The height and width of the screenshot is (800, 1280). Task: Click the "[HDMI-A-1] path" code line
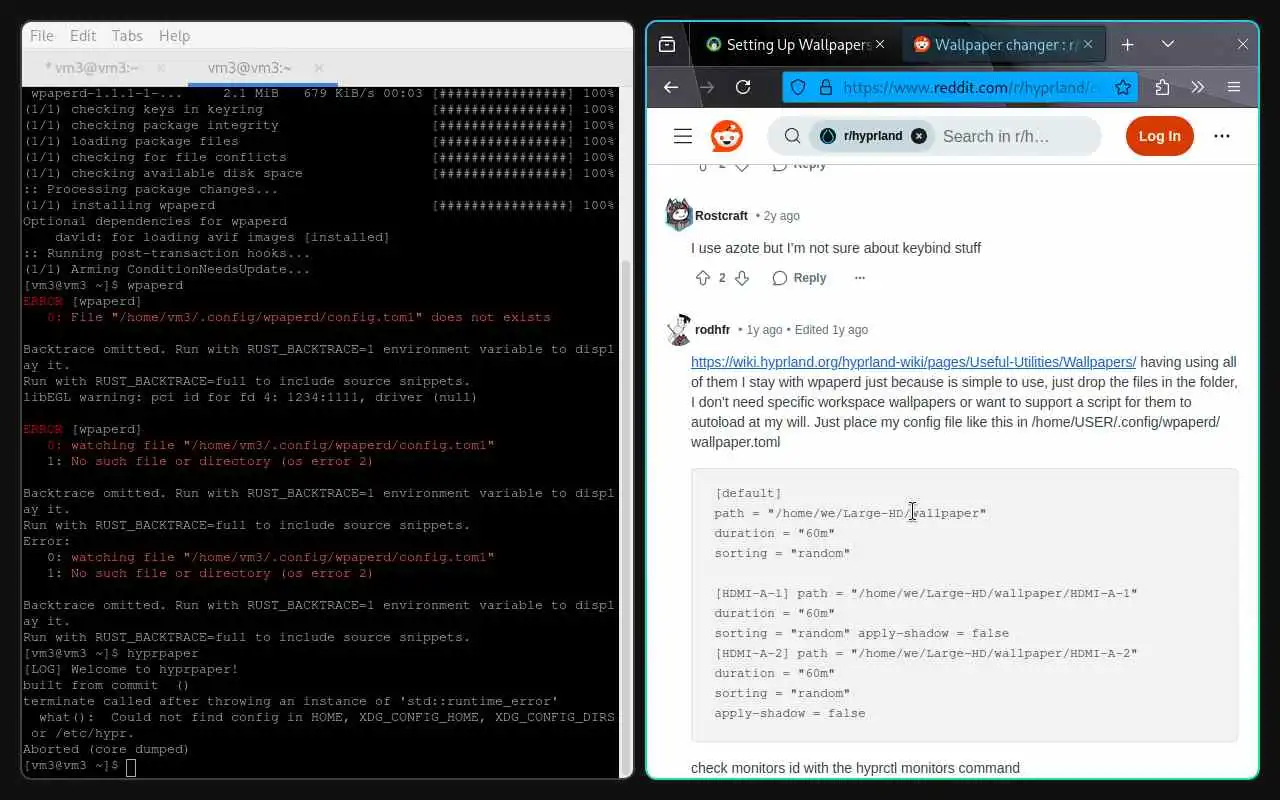pyautogui.click(x=926, y=593)
